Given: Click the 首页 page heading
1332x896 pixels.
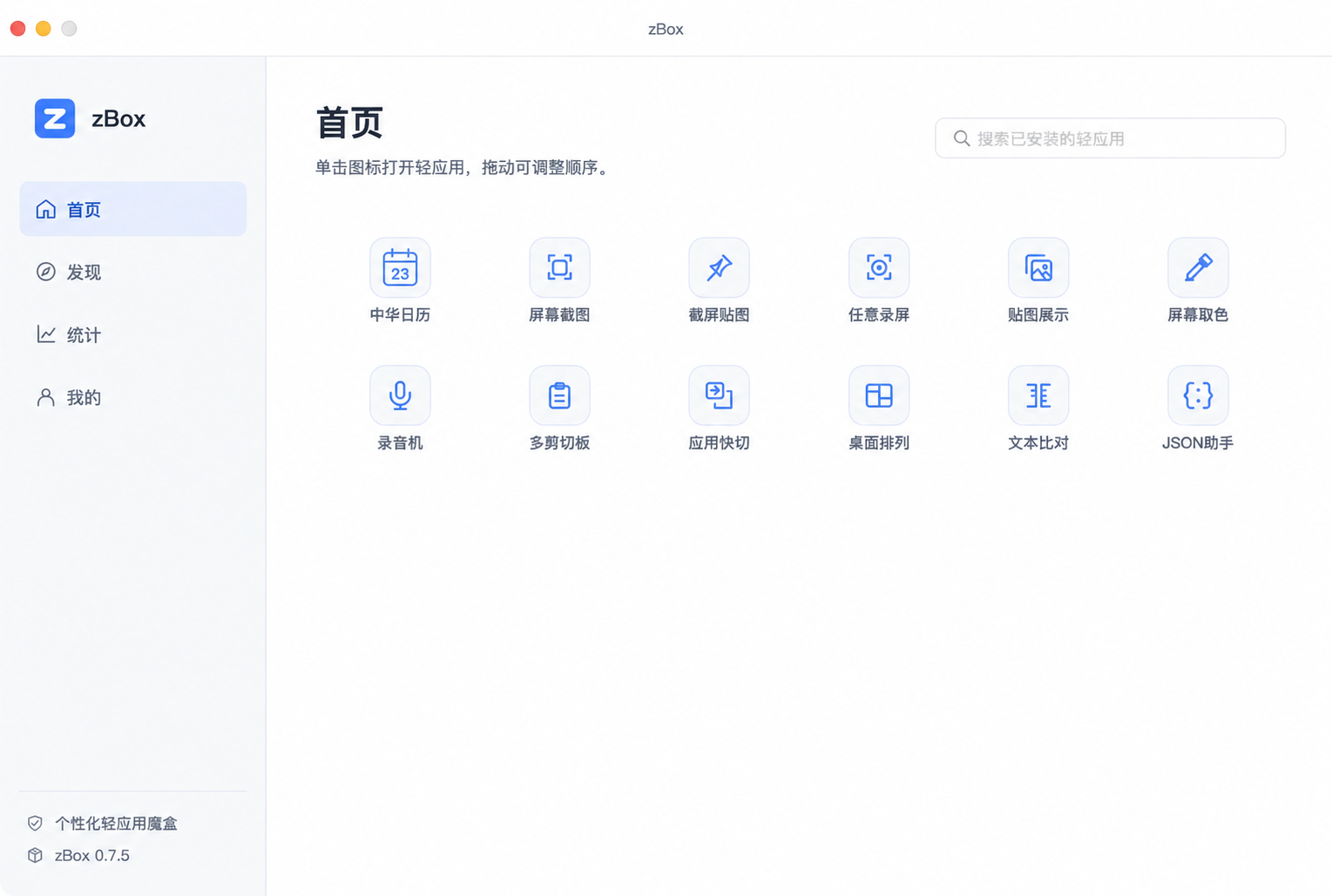Looking at the screenshot, I should click(349, 123).
